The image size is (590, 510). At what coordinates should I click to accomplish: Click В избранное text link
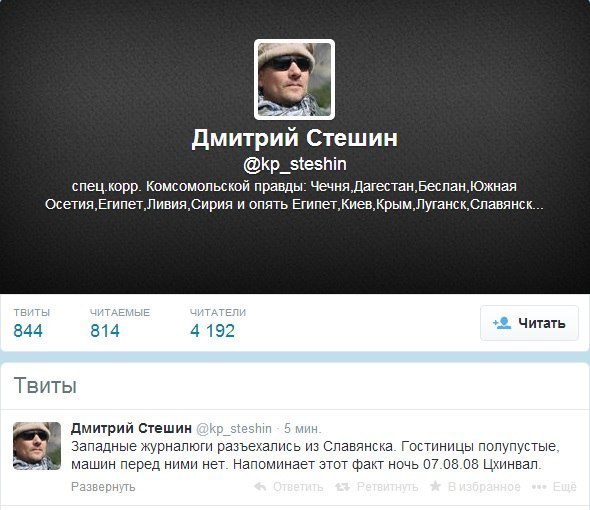[484, 487]
